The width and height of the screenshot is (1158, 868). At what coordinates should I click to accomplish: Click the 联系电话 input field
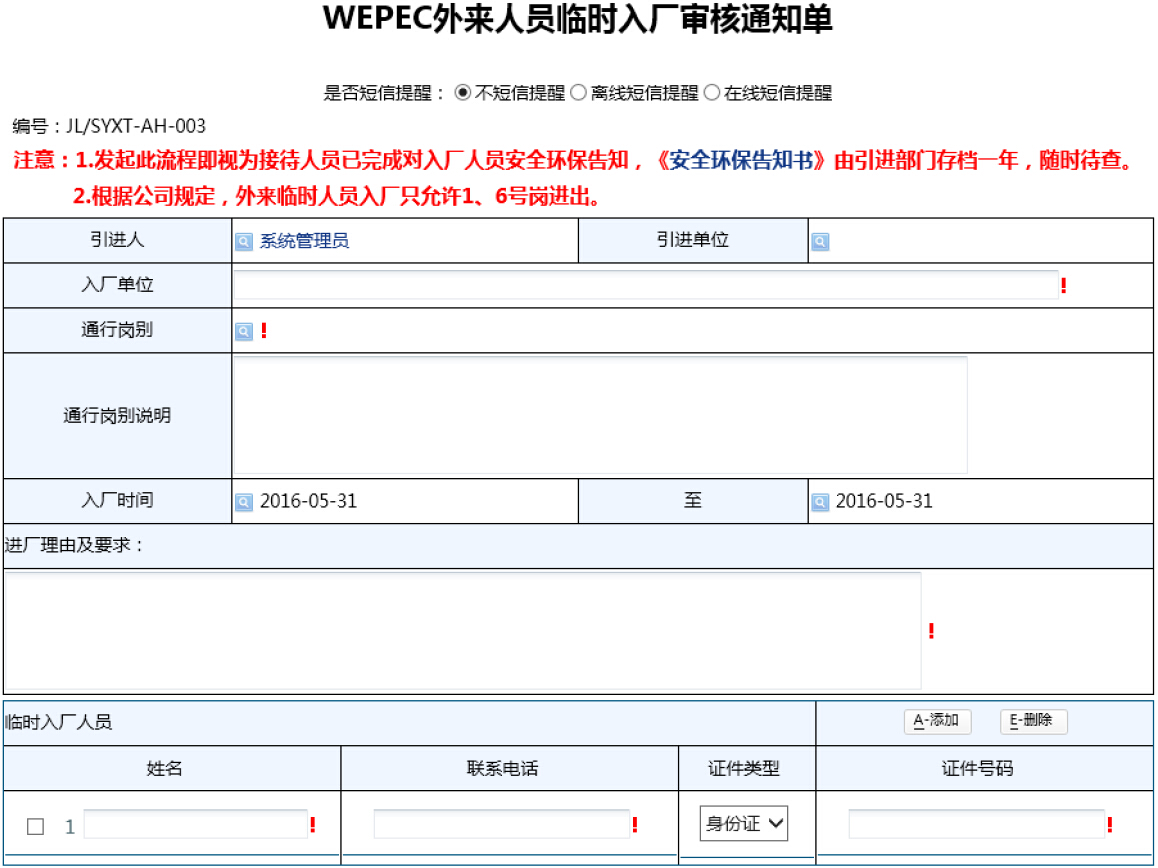501,825
